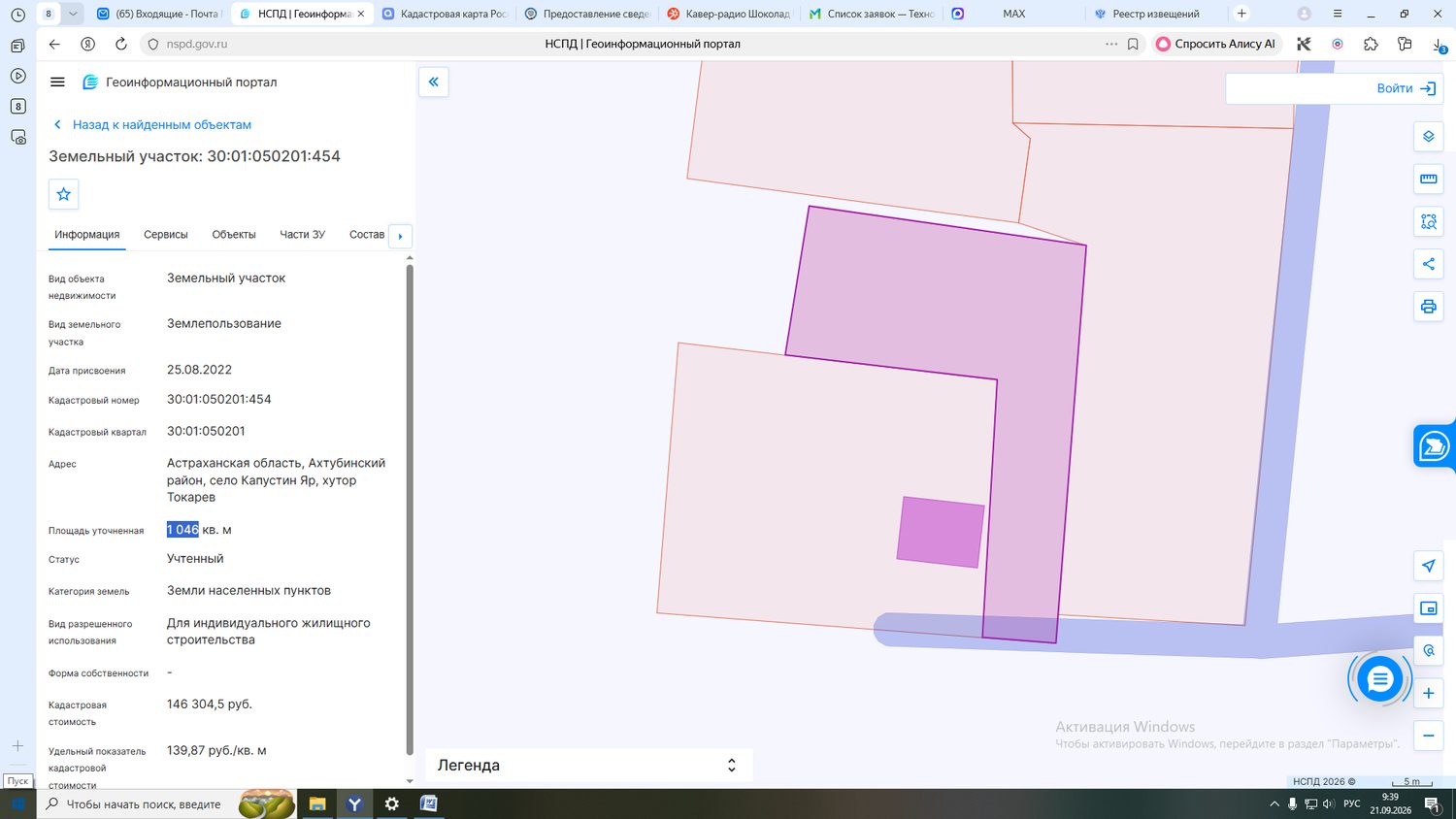Open browser extensions puzzle icon
The image size is (1456, 819).
tap(1371, 44)
